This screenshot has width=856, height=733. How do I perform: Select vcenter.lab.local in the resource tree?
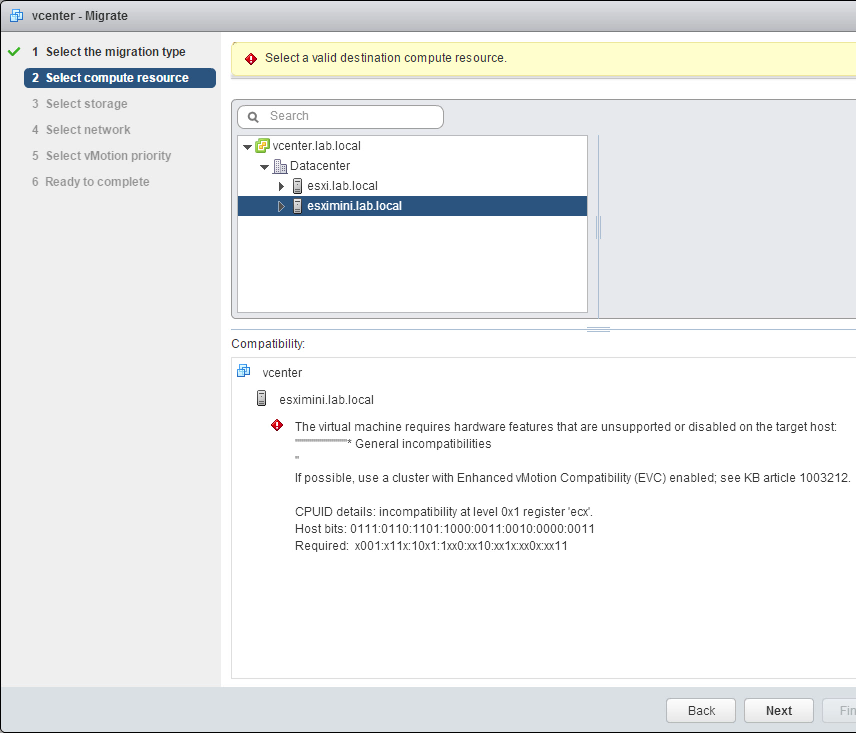[x=317, y=146]
